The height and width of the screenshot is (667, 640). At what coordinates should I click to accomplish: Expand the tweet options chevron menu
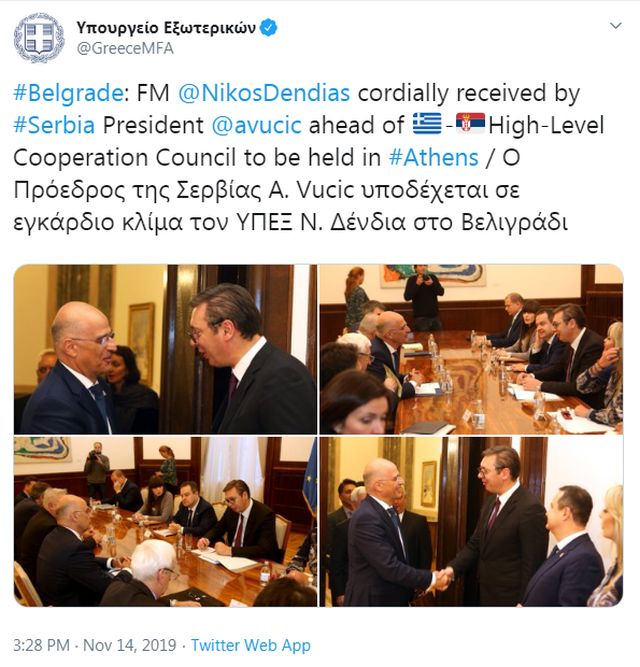click(615, 26)
